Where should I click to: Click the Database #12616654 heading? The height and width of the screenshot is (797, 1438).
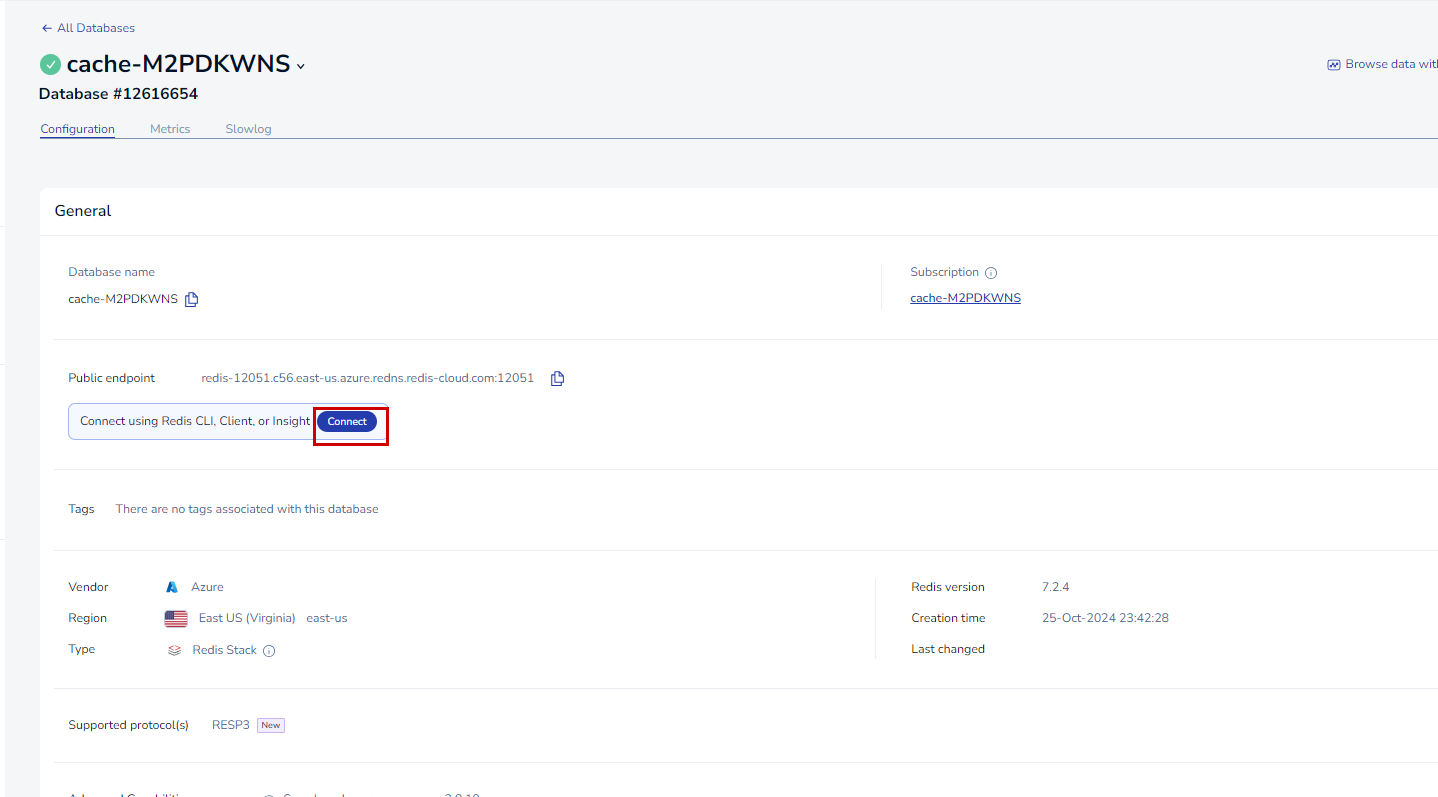(118, 94)
